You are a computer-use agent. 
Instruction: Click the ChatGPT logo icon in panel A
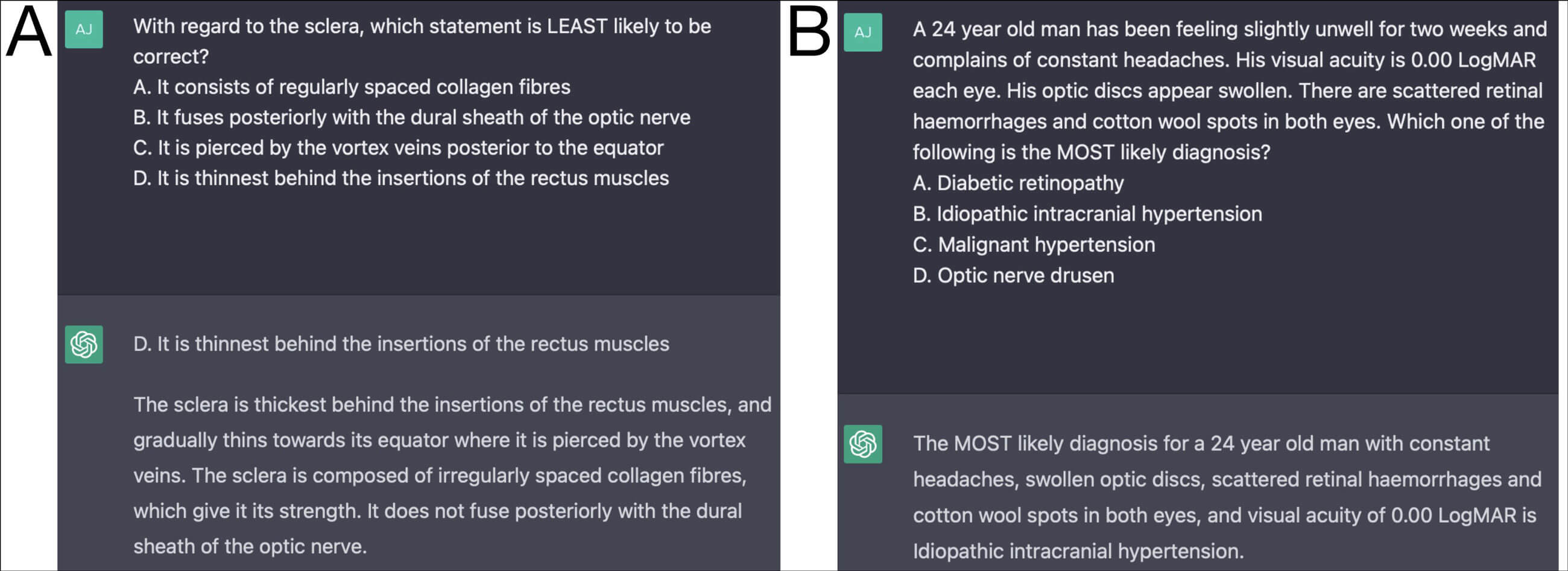coord(83,344)
